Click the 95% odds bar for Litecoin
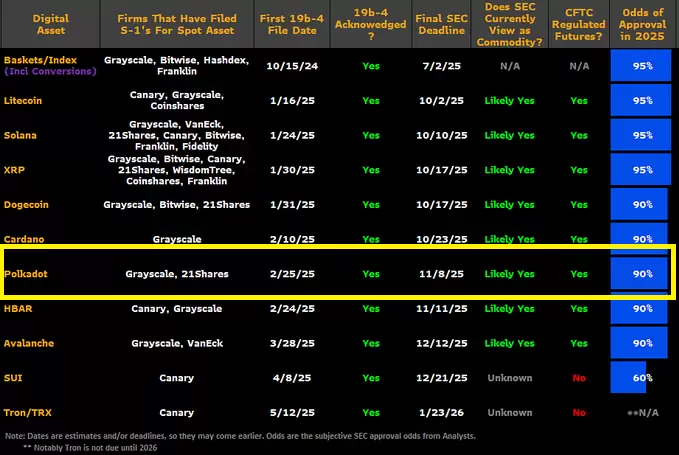Screen dimensions: 679x455 click(641, 100)
